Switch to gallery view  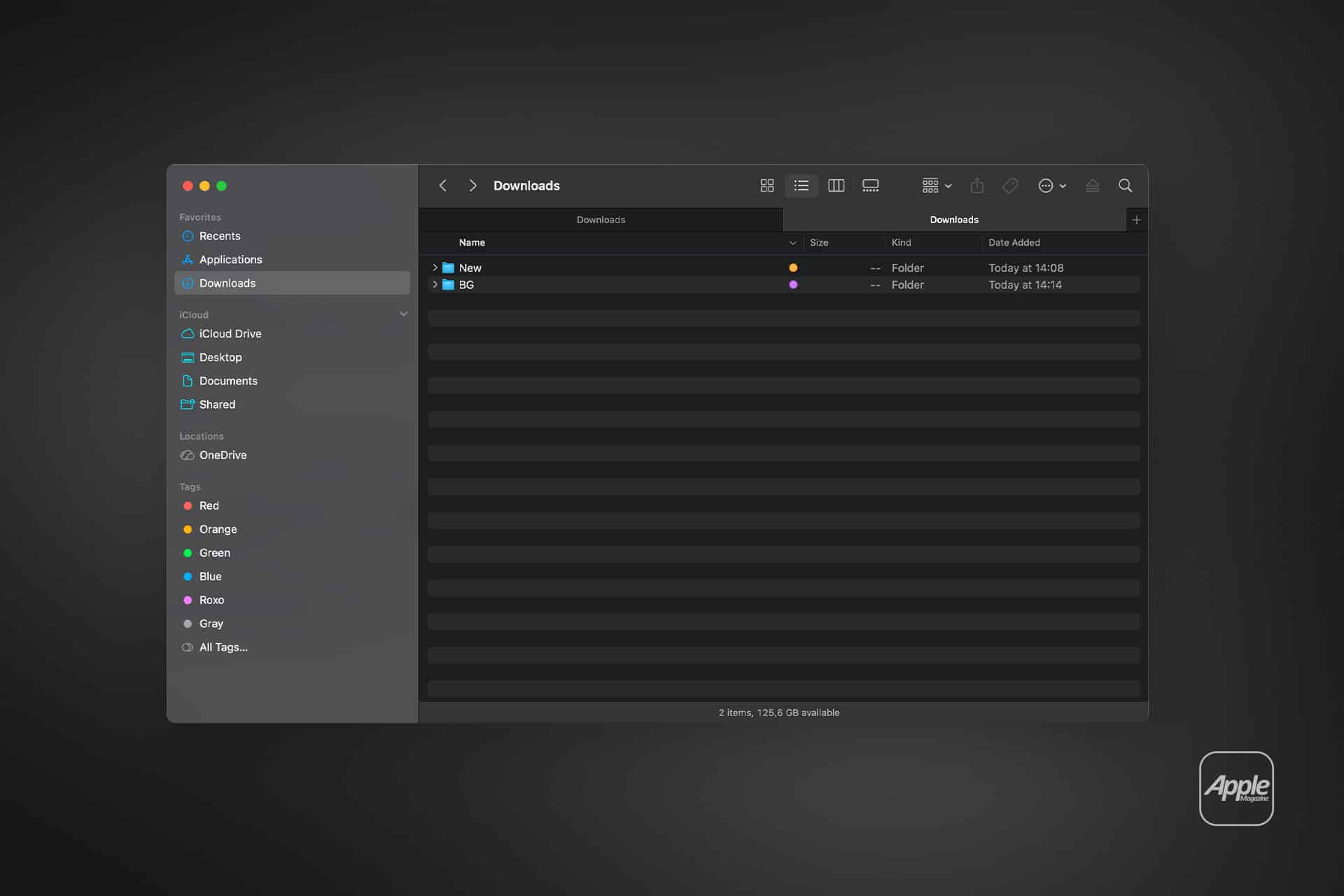(x=870, y=185)
